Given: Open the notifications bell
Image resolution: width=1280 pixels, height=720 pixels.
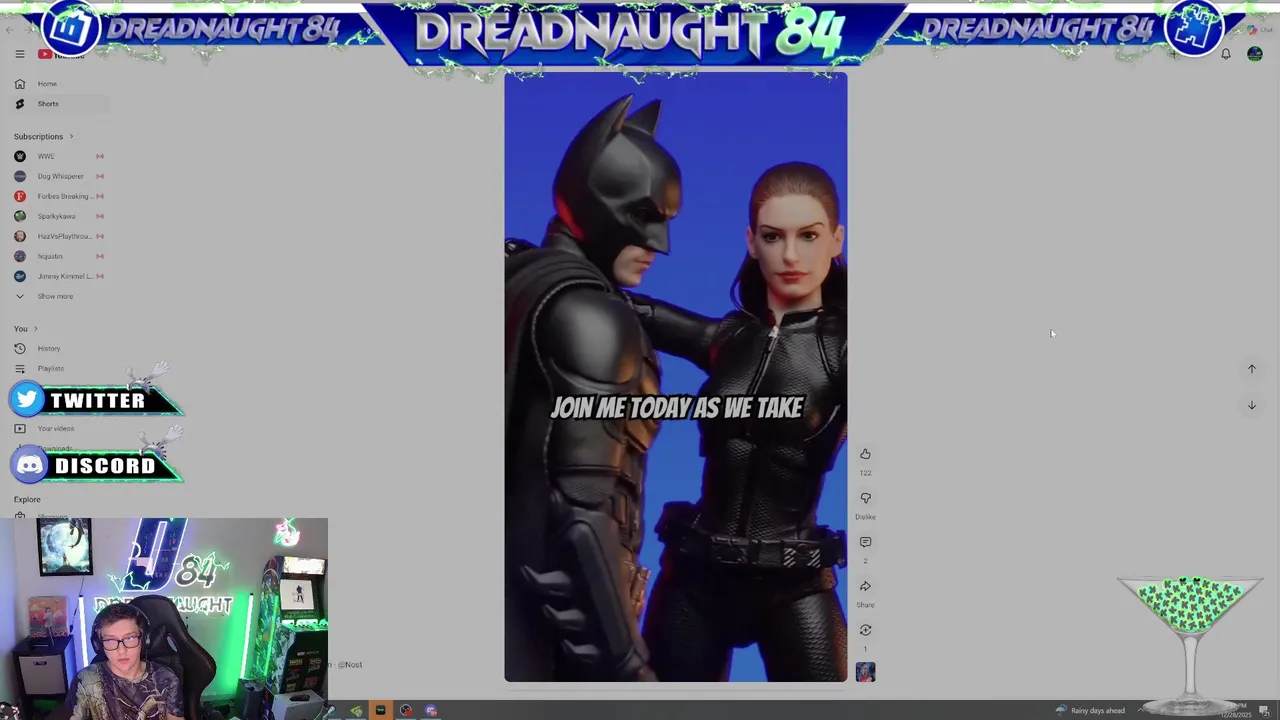Looking at the screenshot, I should (1225, 54).
